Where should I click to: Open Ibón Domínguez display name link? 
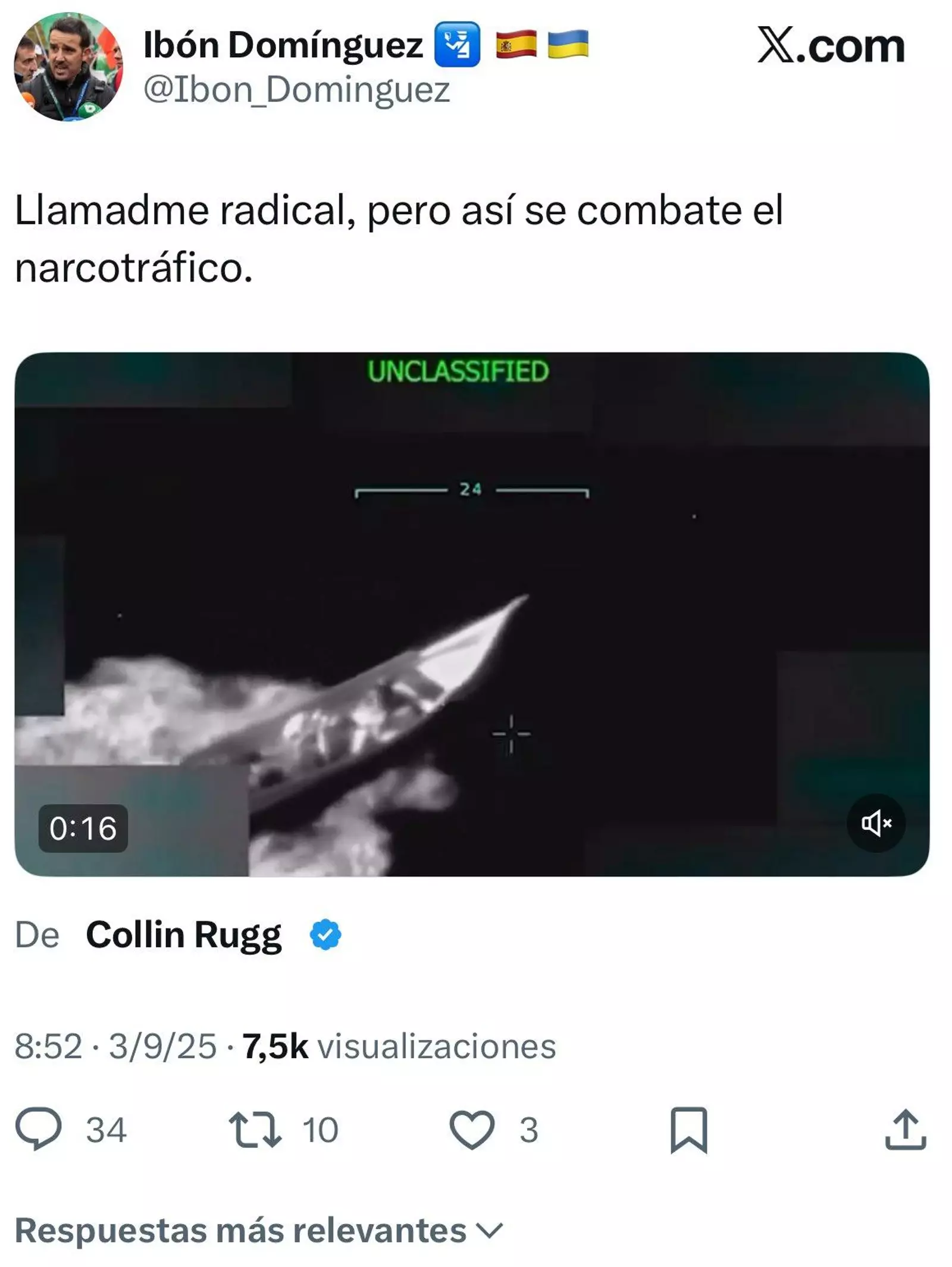283,45
